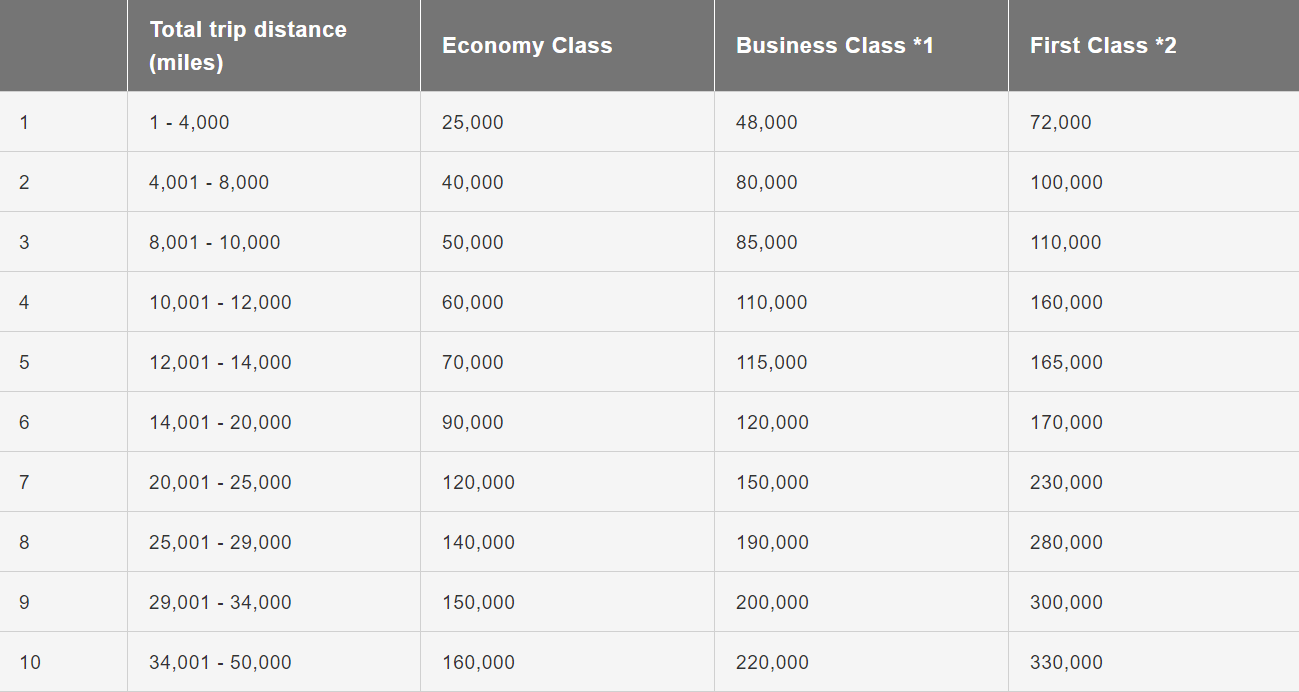Image resolution: width=1299 pixels, height=692 pixels.
Task: Click the 330,000 First Class value
Action: (1066, 662)
